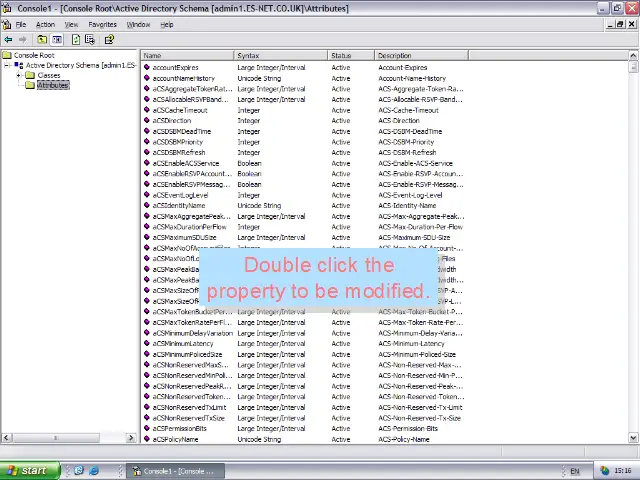Select the aCSMinimumPolicedSize row
The height and width of the screenshot is (480, 640).
point(304,354)
